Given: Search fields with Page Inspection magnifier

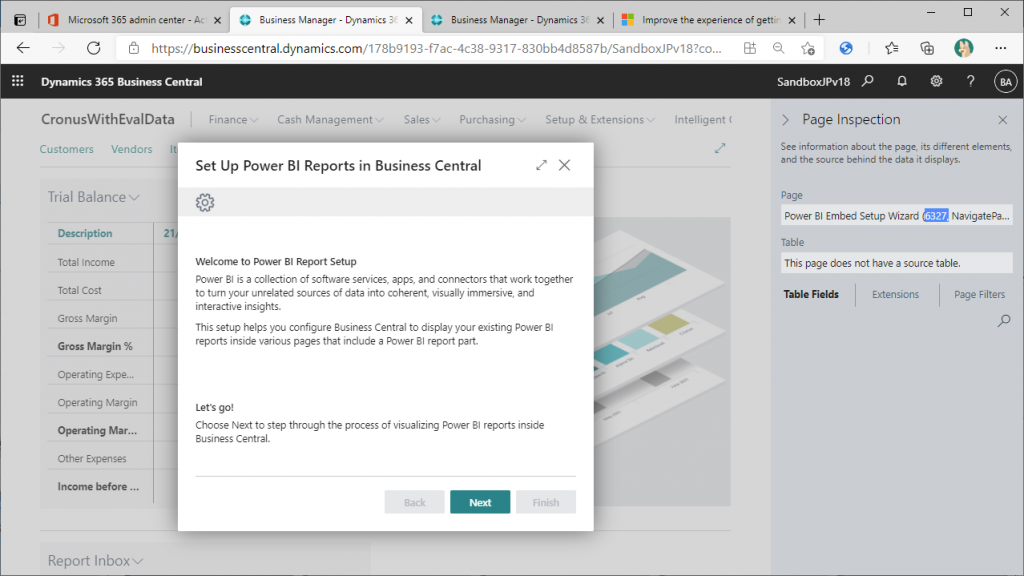Looking at the screenshot, I should click(1004, 321).
